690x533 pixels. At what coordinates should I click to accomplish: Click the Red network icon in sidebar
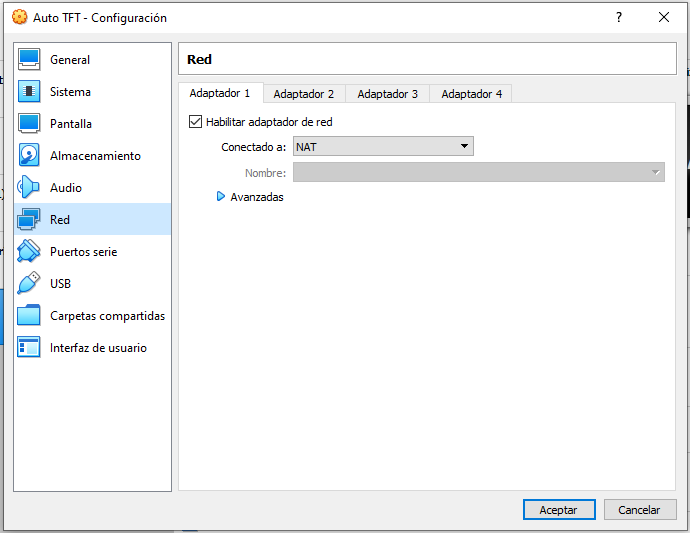click(29, 220)
